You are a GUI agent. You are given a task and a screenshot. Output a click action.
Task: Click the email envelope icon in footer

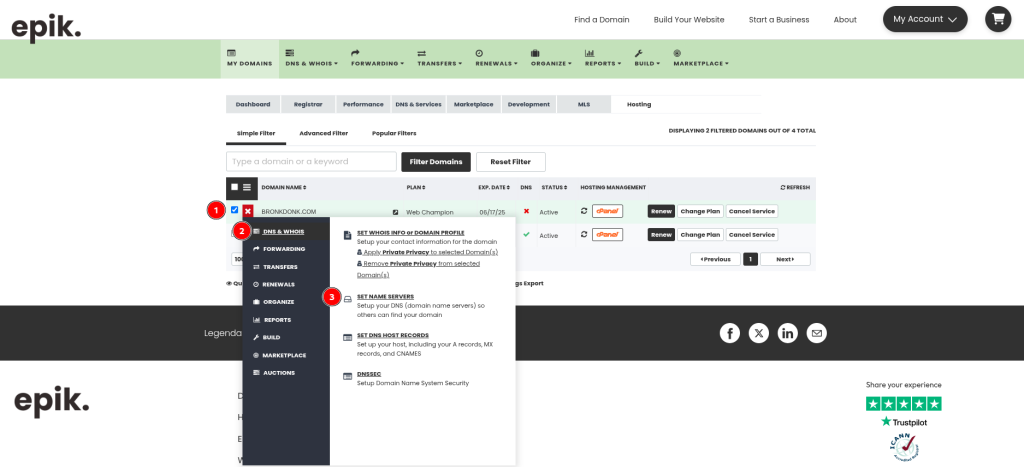[x=816, y=333]
